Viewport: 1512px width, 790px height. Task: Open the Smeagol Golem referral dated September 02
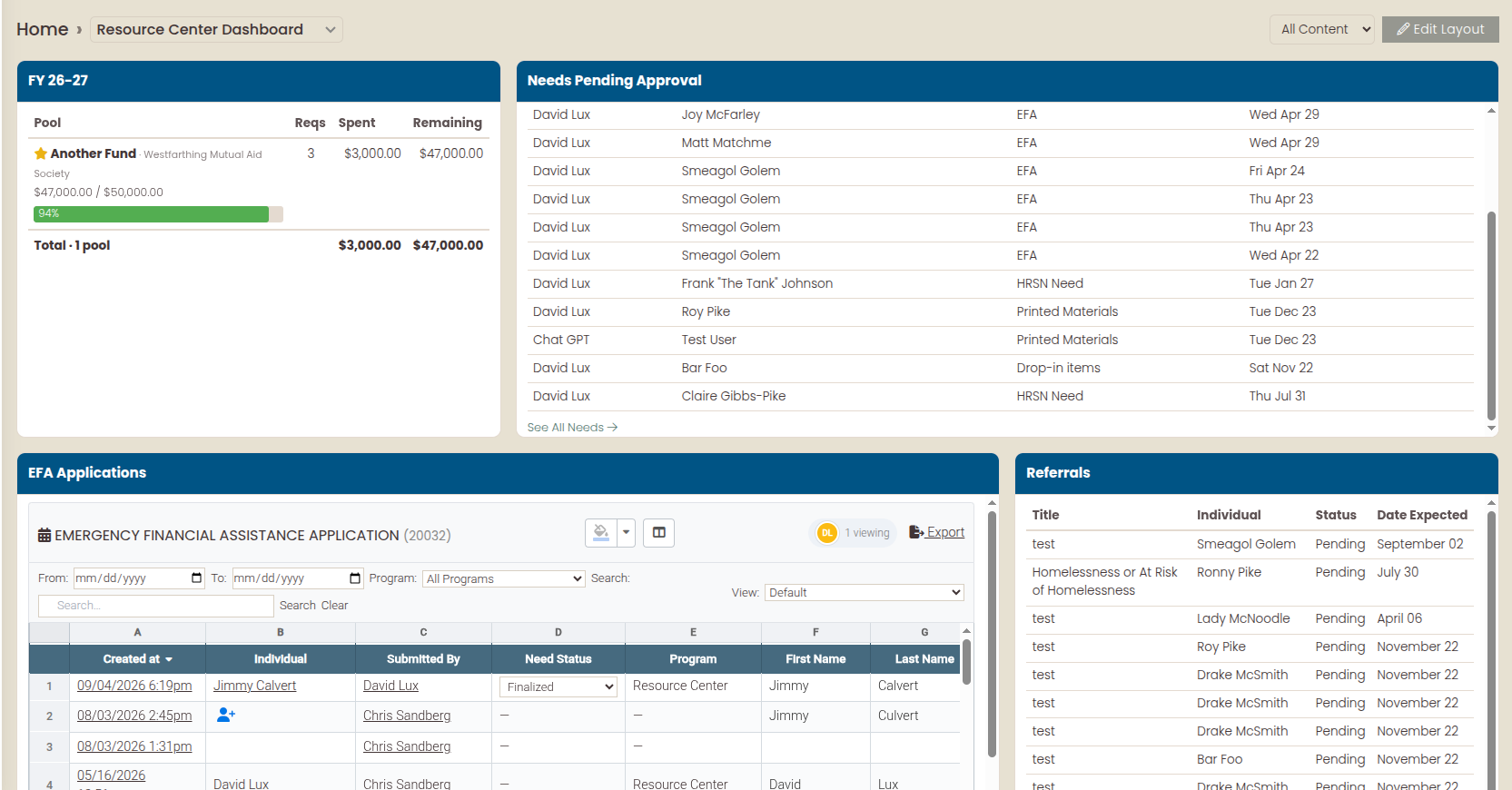1250,544
